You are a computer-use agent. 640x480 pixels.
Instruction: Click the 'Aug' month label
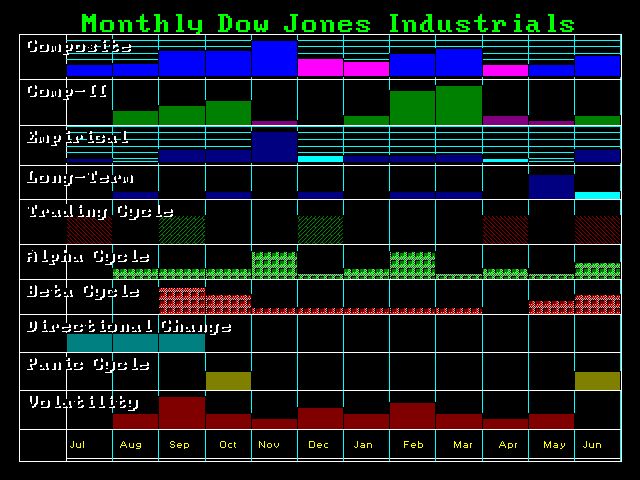tap(131, 445)
